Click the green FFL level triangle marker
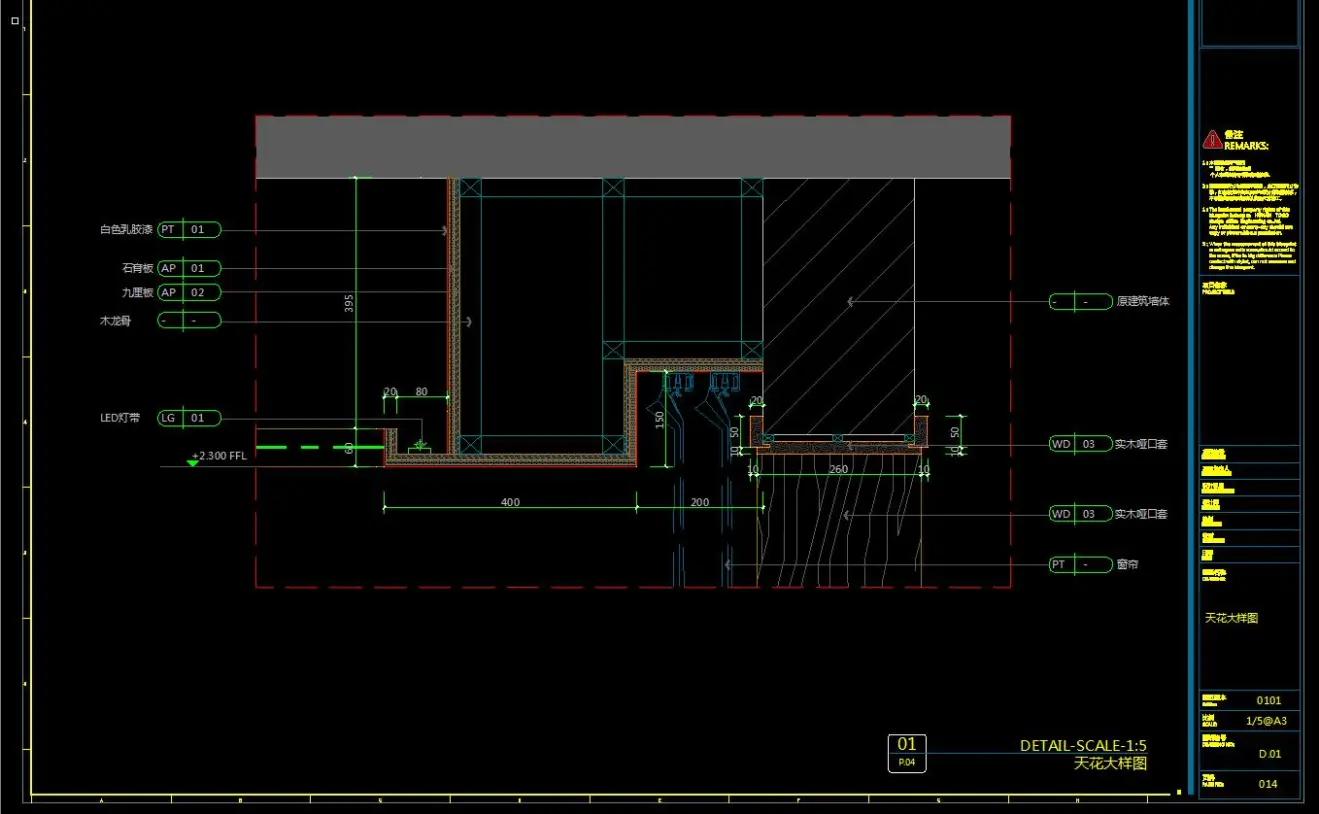Image resolution: width=1319 pixels, height=814 pixels. click(x=193, y=463)
